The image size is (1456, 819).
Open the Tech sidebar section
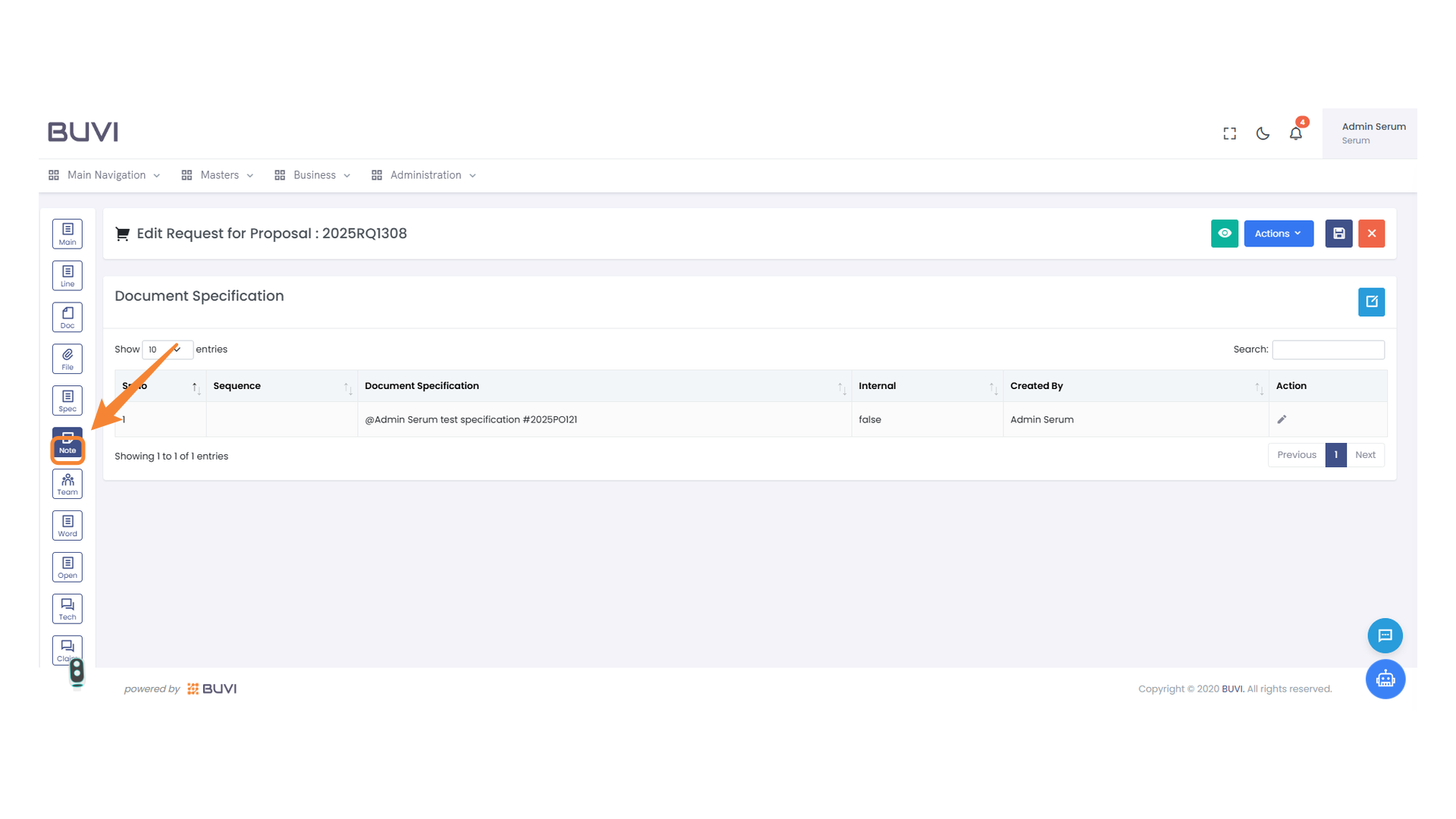(x=67, y=609)
